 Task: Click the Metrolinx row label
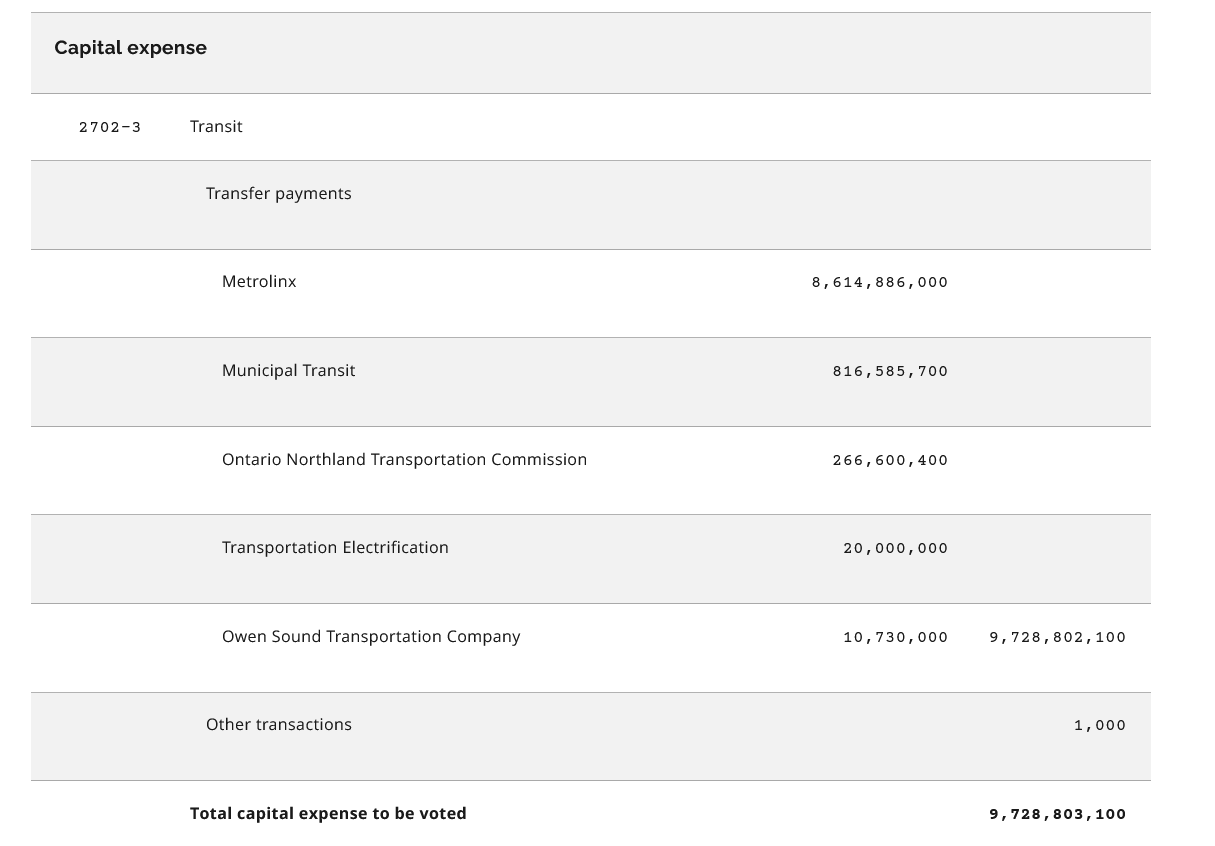coord(259,282)
